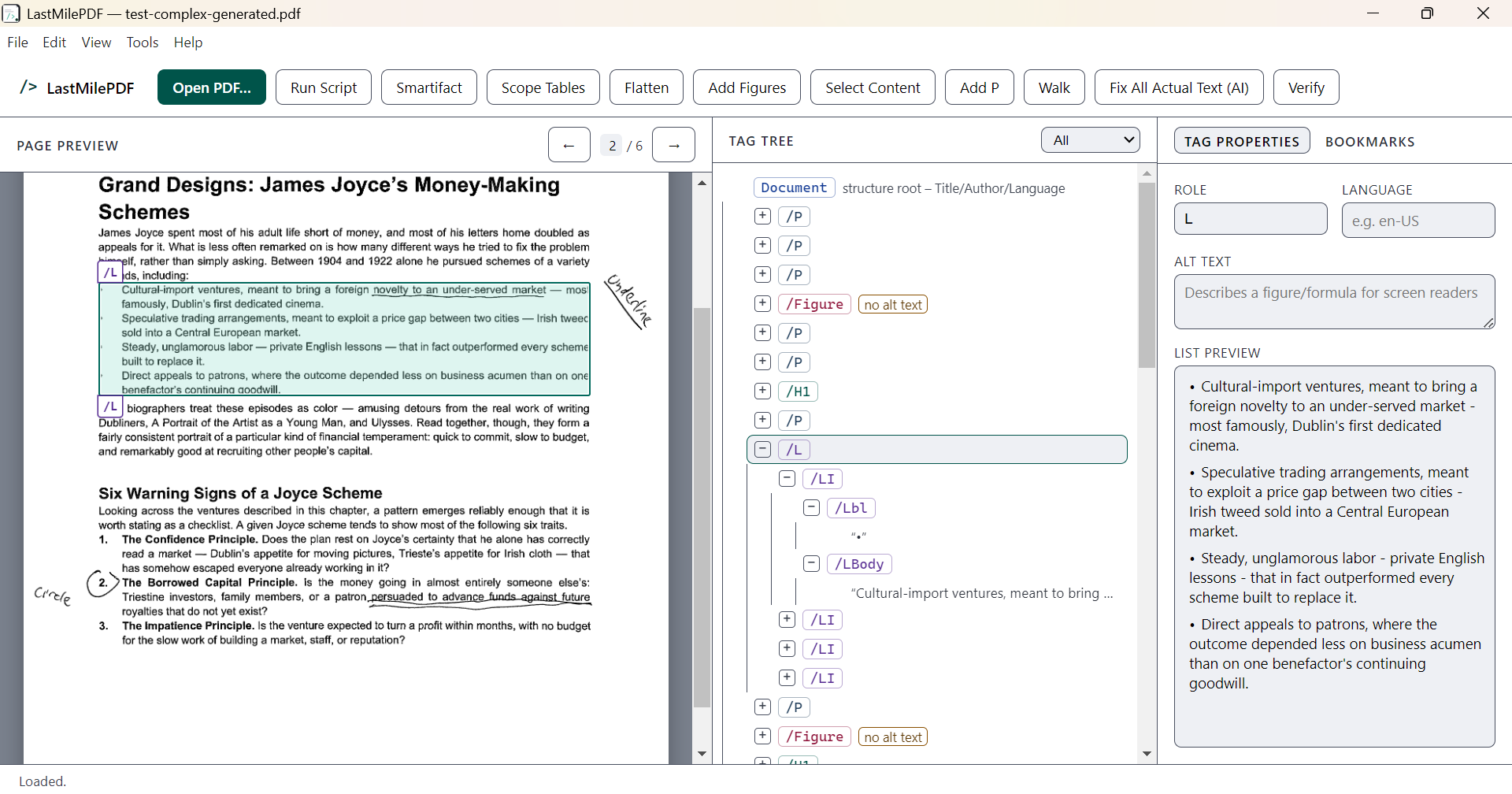
Task: Click the /L tag marker above the list
Action: tap(110, 273)
